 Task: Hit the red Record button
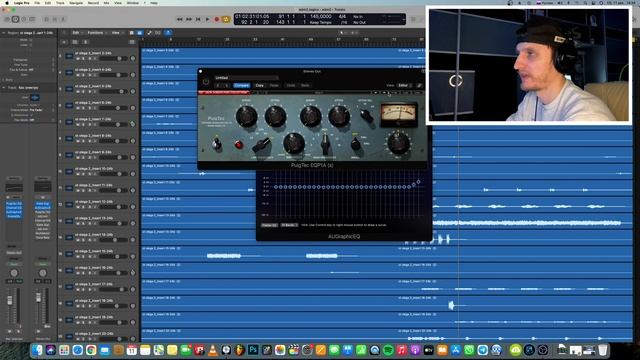coord(217,19)
